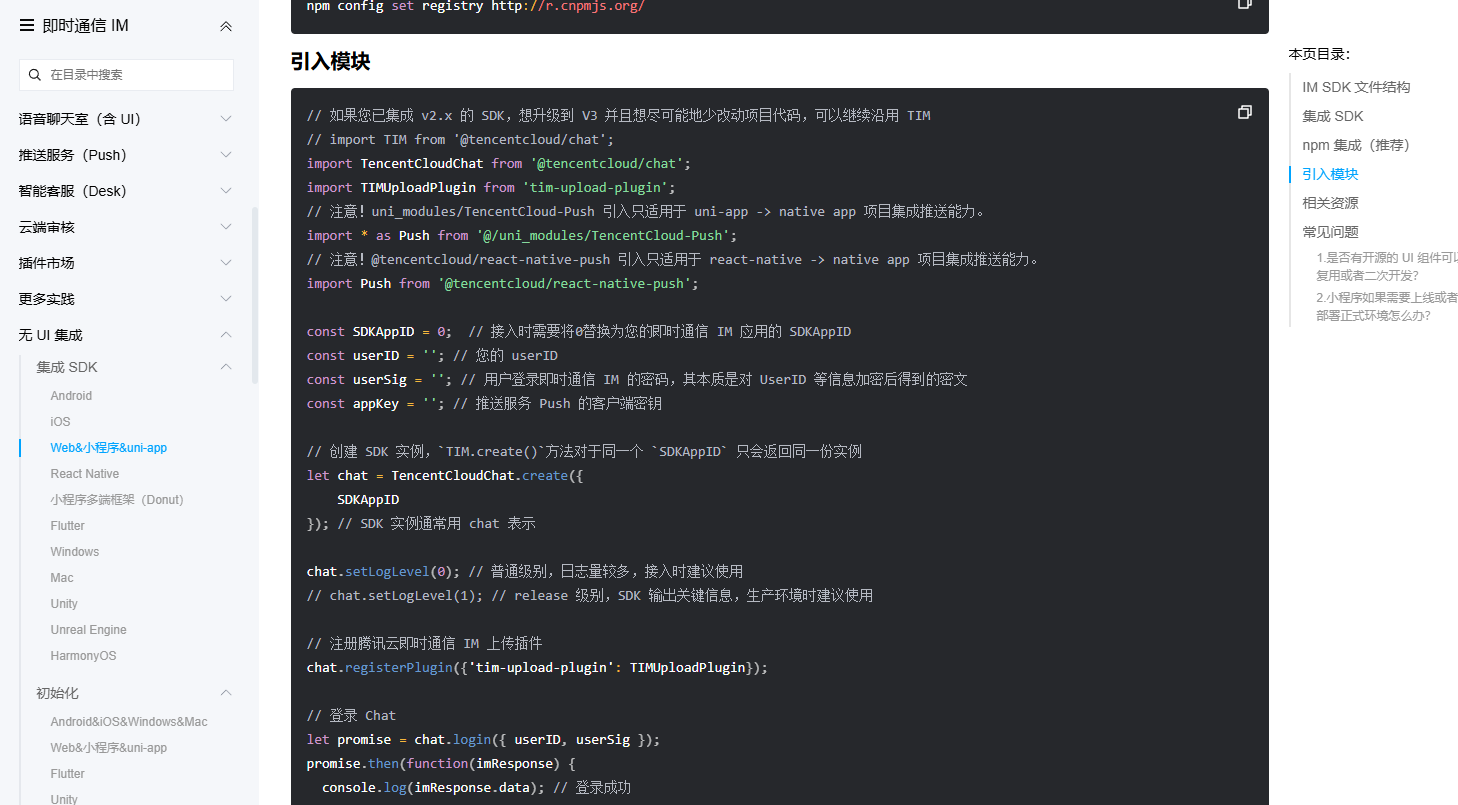The image size is (1458, 805).
Task: Open Flutter under 初始化
Action: 68,774
